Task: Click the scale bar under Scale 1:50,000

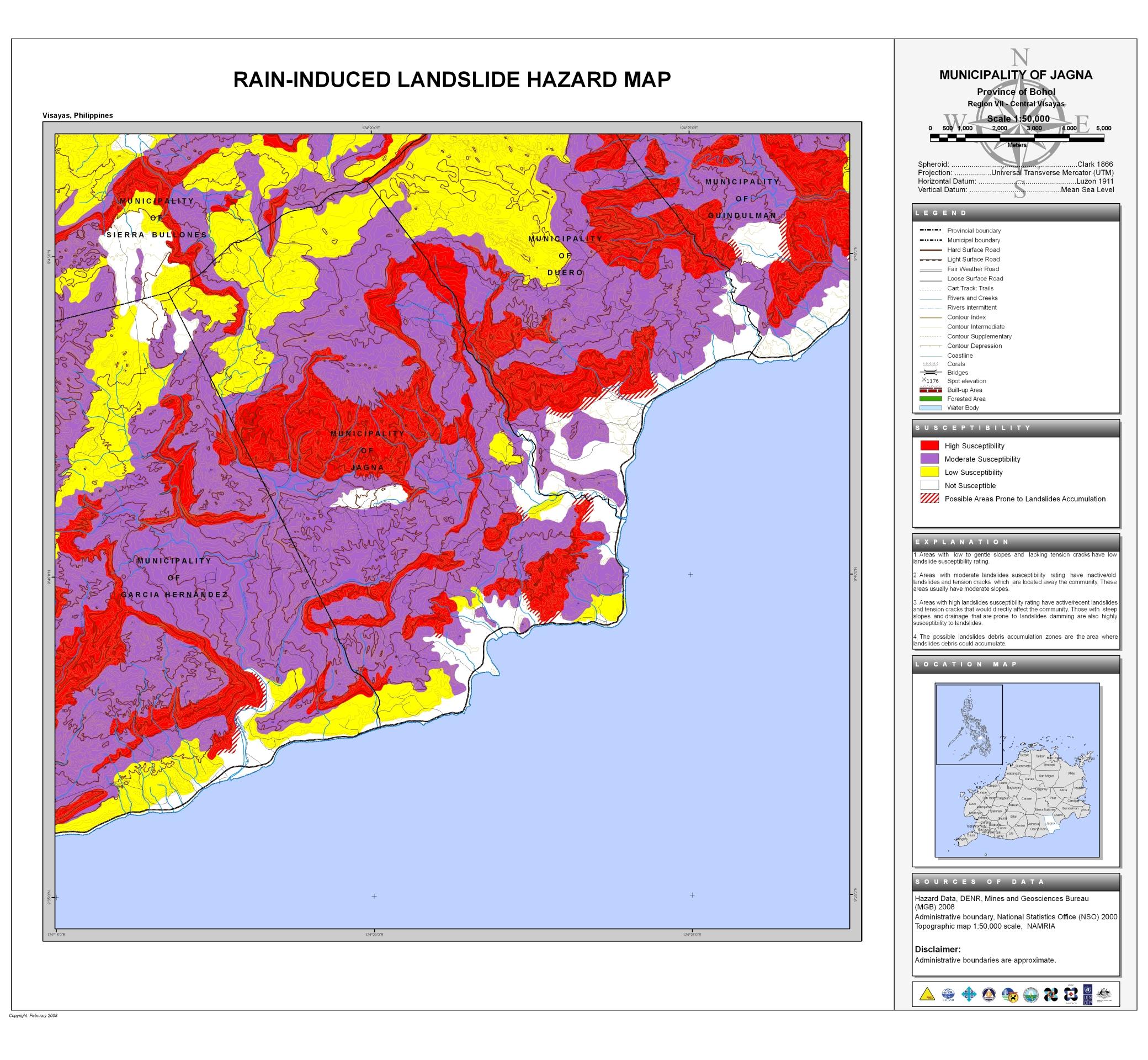Action: click(x=1017, y=137)
